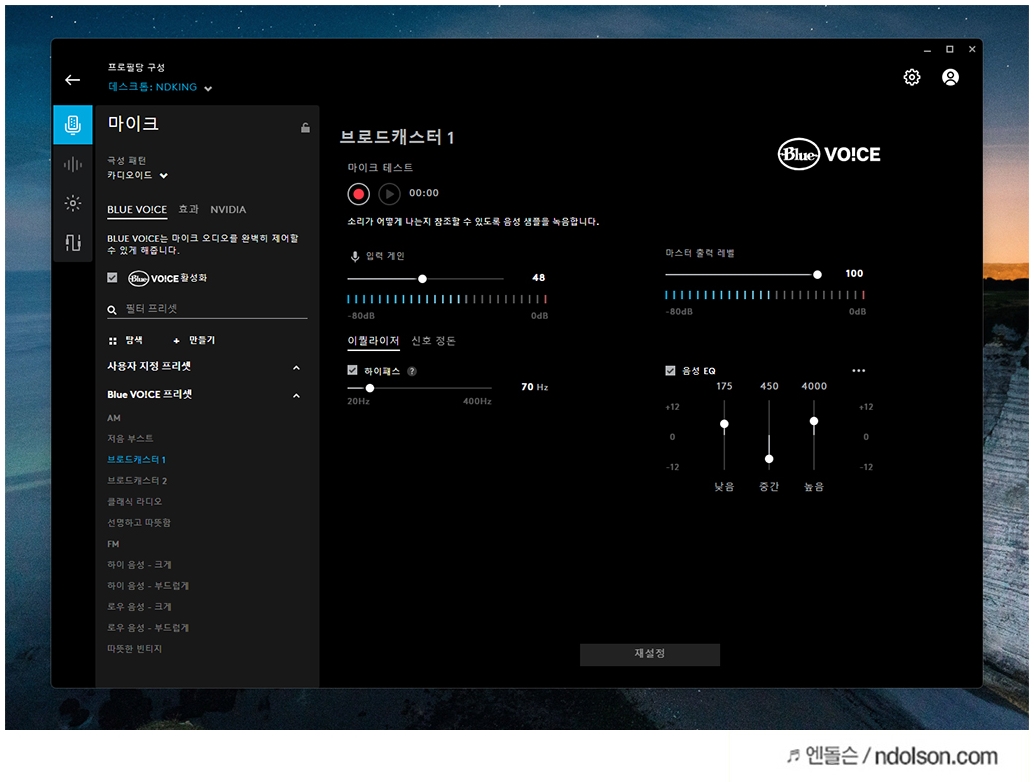Open the lighting sidebar tab

pyautogui.click(x=73, y=203)
